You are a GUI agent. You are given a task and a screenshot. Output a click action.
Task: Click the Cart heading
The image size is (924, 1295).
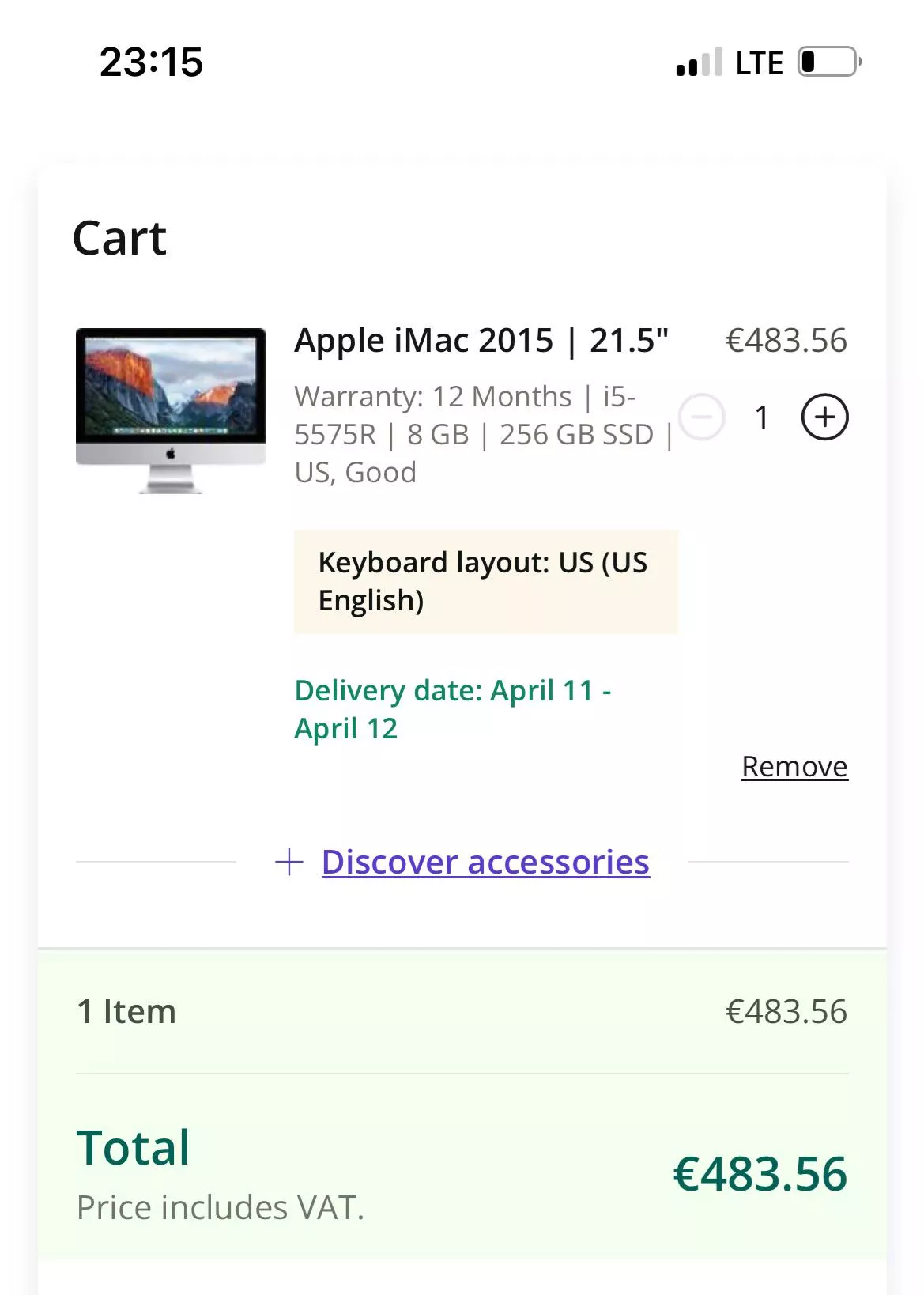point(119,238)
